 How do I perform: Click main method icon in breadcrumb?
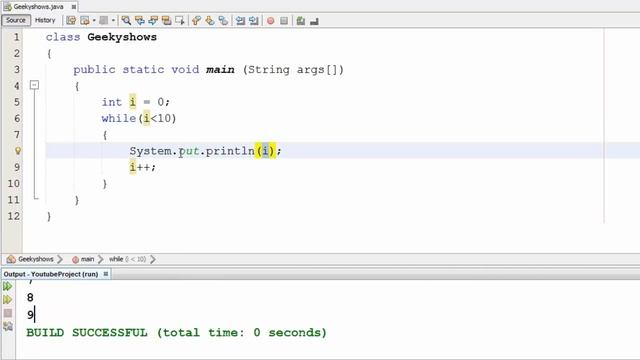click(x=75, y=260)
